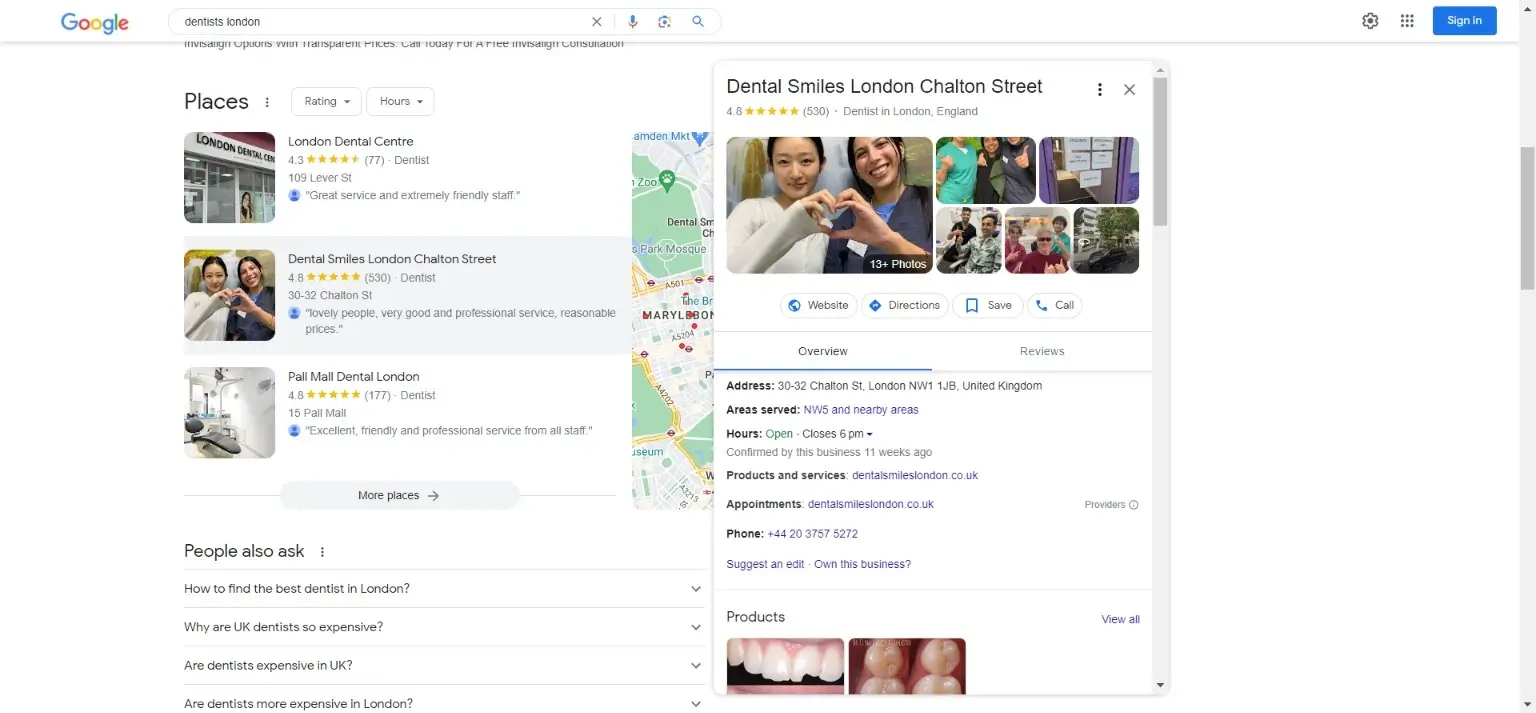Sign in to Google account
The image size is (1536, 713).
pyautogui.click(x=1464, y=21)
